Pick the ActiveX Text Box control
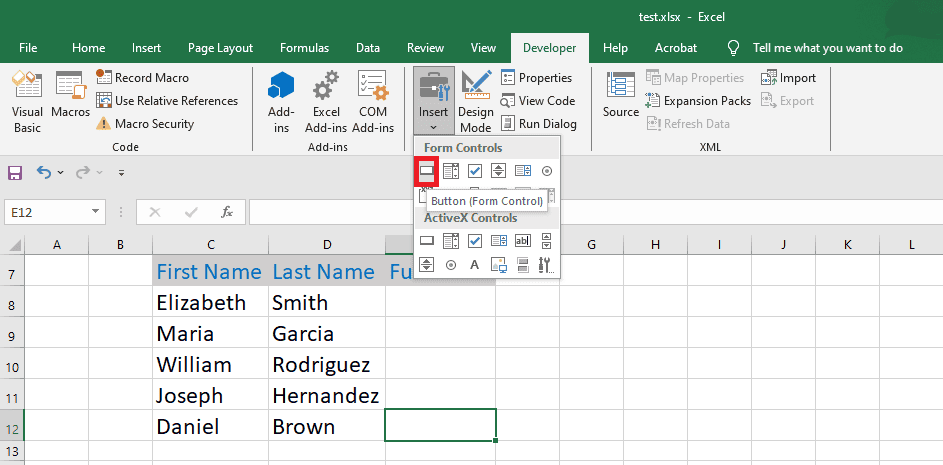Image resolution: width=943 pixels, height=465 pixels. click(x=522, y=240)
